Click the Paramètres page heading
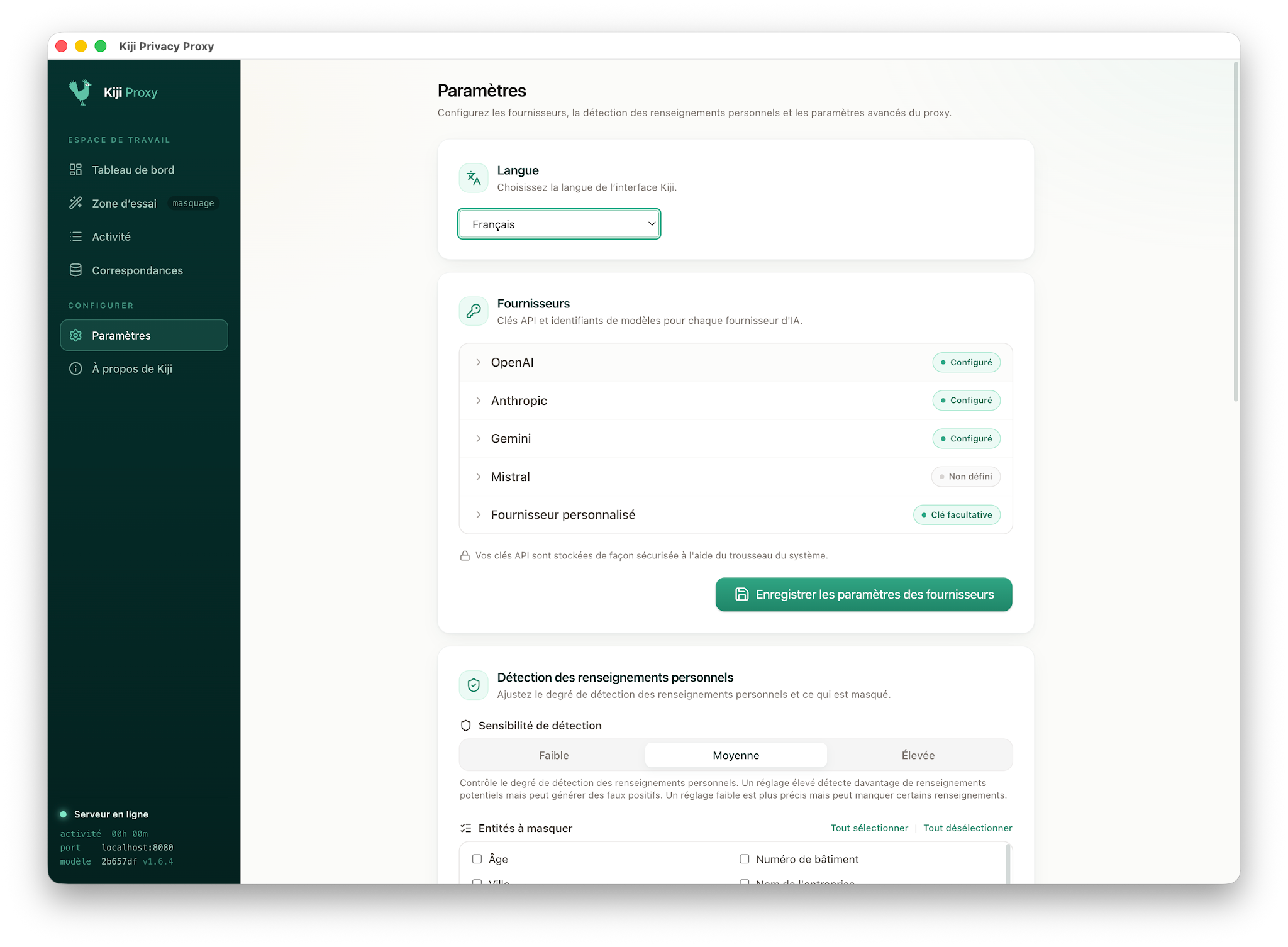The width and height of the screenshot is (1288, 947). tap(482, 91)
